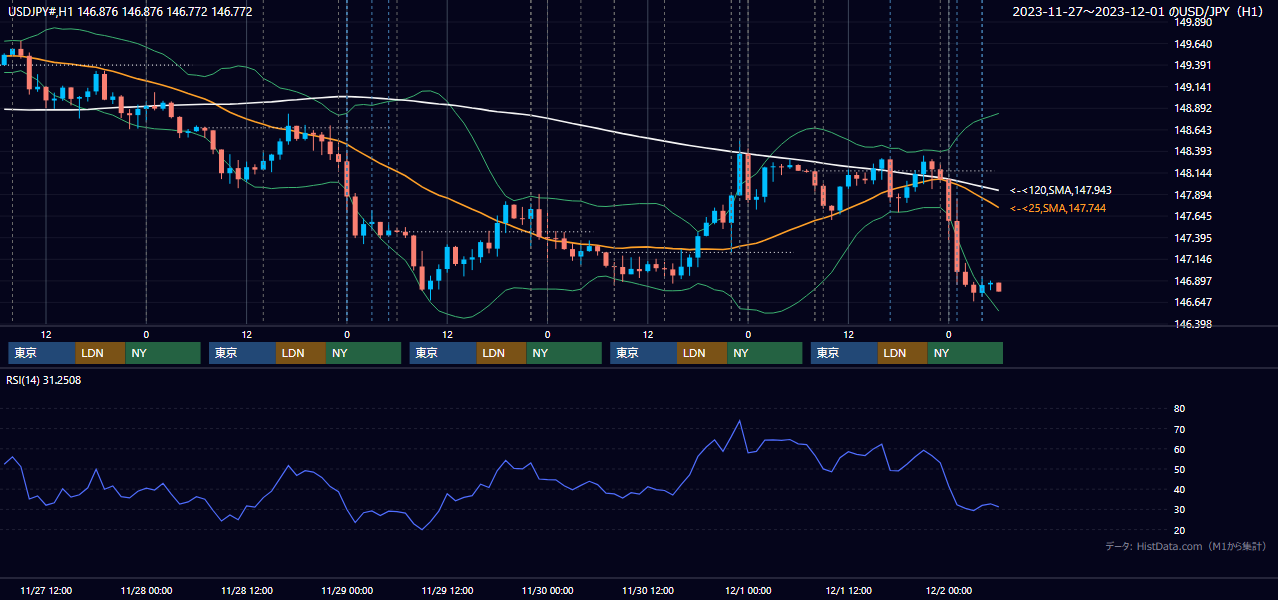Click price axis value 148.393

1193,152
